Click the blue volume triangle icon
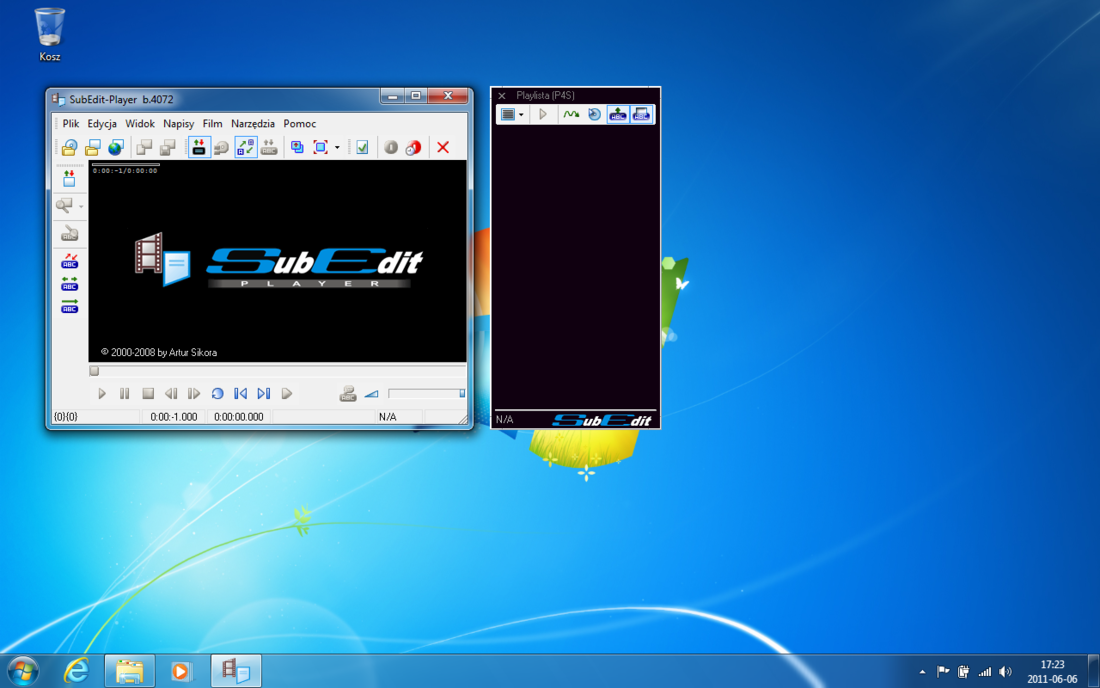Viewport: 1100px width, 688px height. point(371,394)
